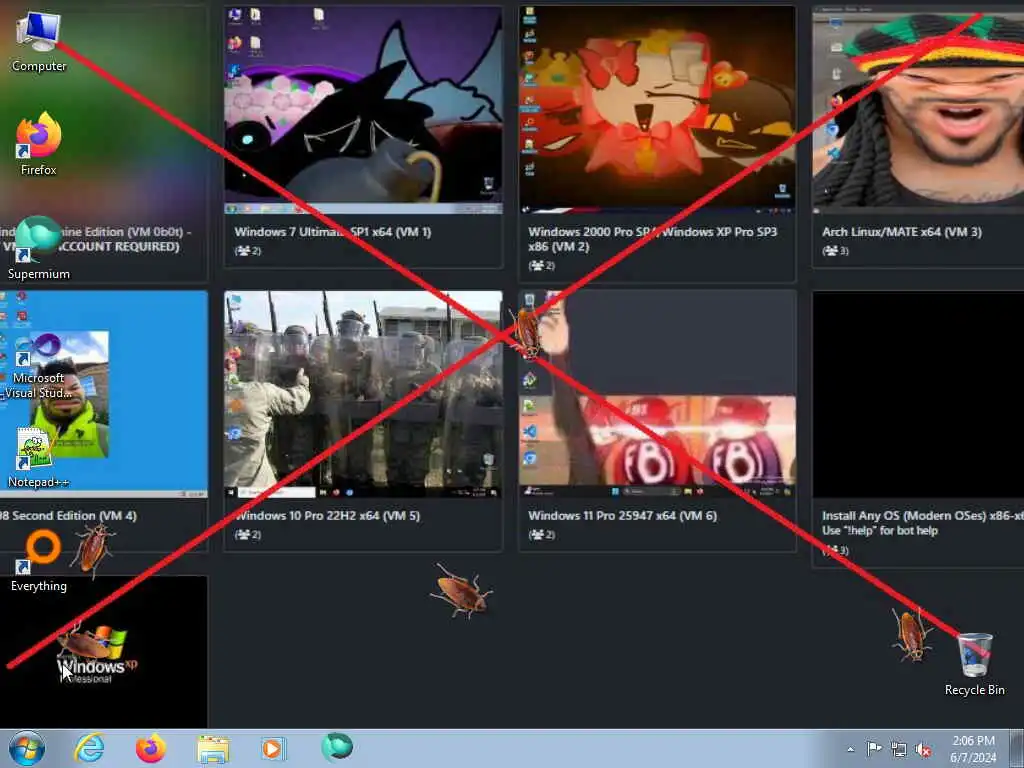Click 'Arch Linux/MATE x64 (VM 3)' title
The height and width of the screenshot is (768, 1024).
coord(901,232)
